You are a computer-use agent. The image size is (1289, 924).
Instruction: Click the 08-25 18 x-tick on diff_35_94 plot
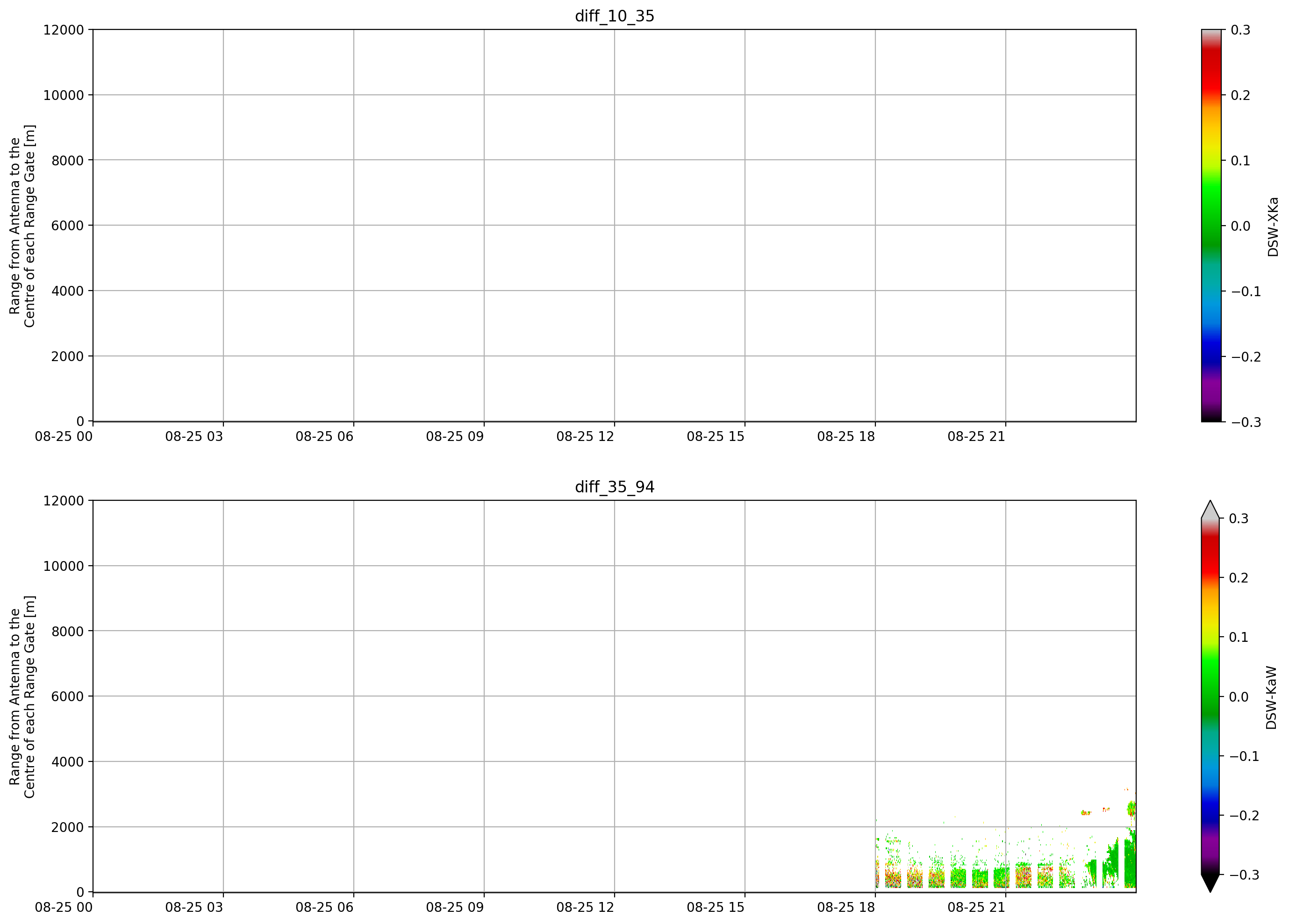846,908
